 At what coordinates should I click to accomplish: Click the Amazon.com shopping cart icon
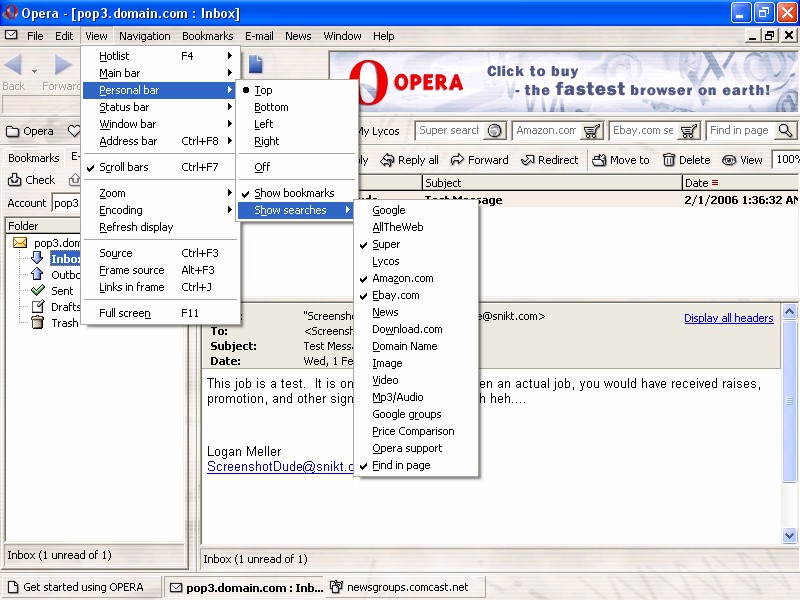point(591,131)
